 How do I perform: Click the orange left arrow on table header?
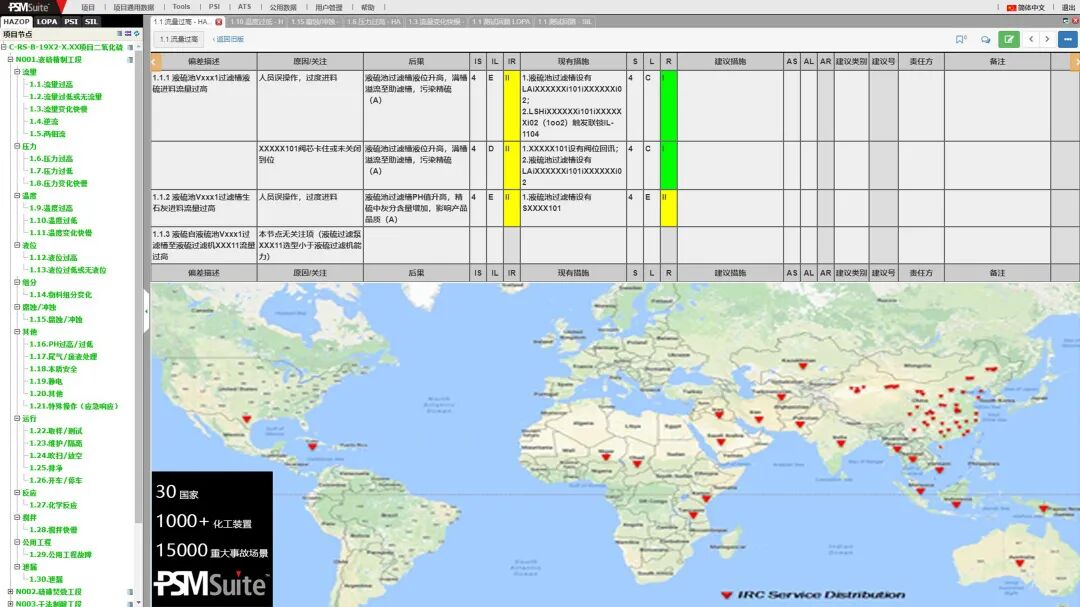[x=156, y=61]
